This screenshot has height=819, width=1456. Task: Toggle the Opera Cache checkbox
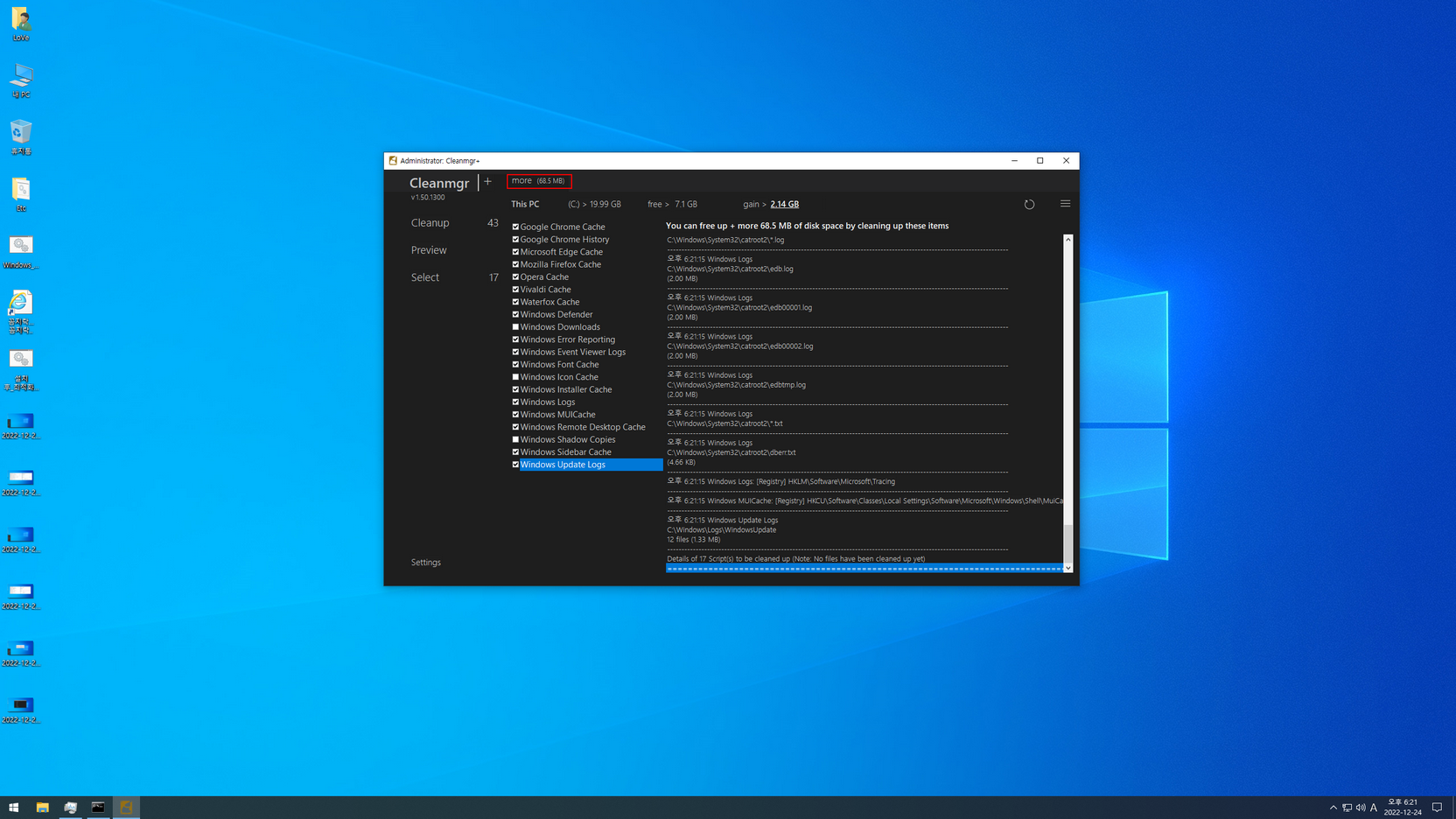click(515, 276)
